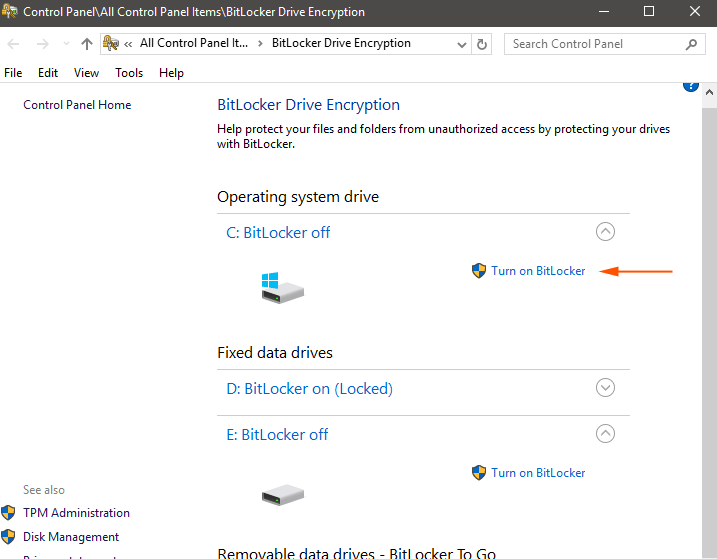Minimize the Control Panel window
This screenshot has height=559, width=717.
(x=604, y=11)
